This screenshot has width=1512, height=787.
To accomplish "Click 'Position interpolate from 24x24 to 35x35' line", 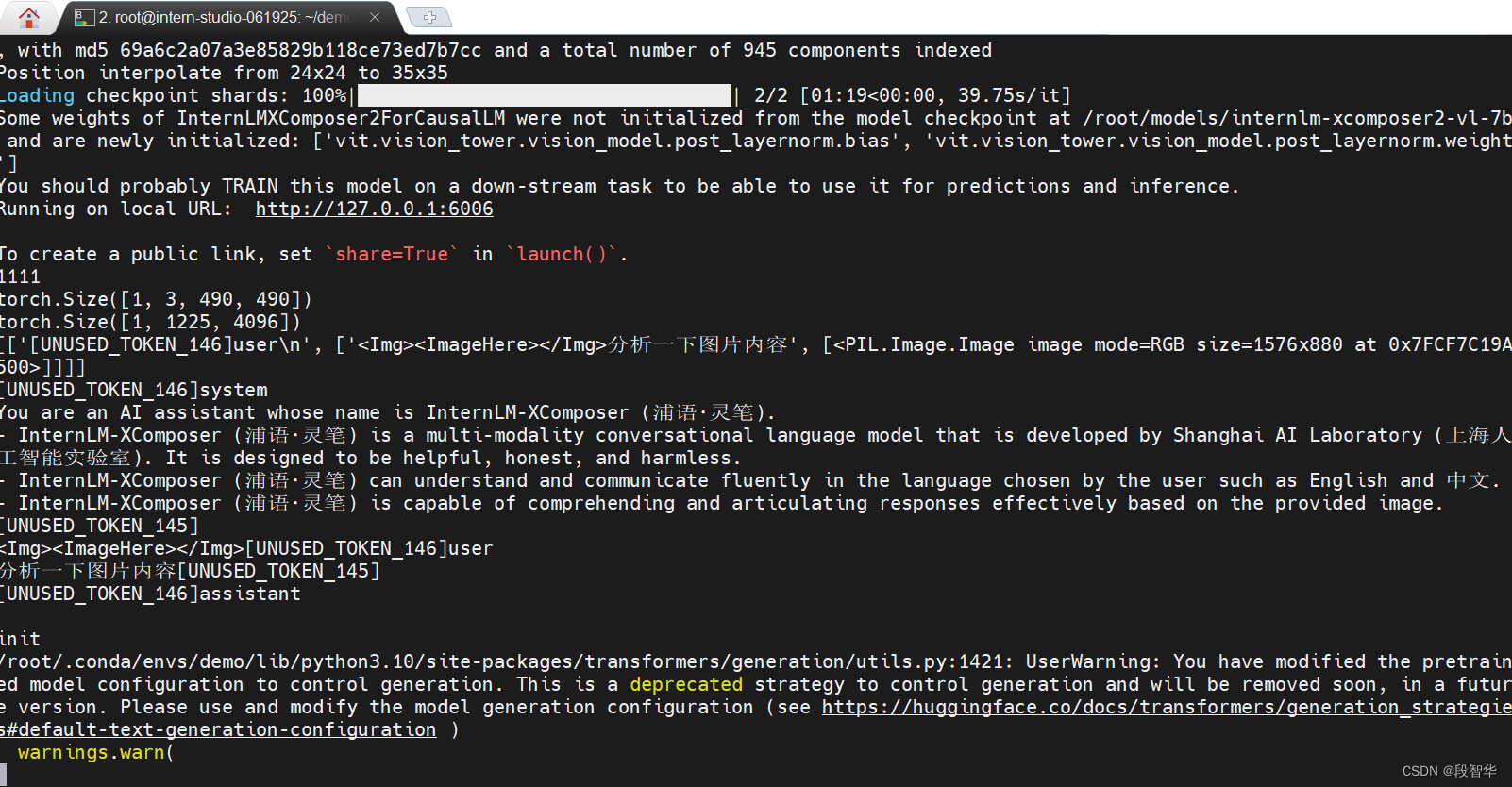I will click(x=224, y=73).
